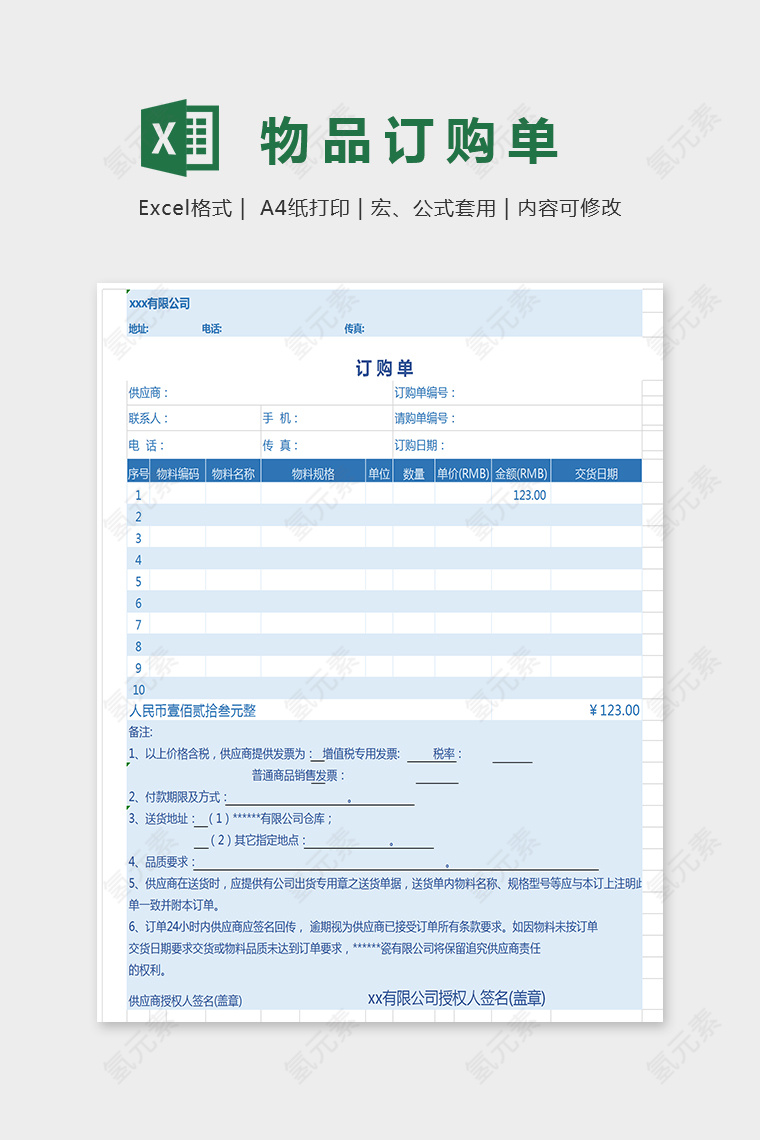
Task: Click the 物料名称 column header
Action: [233, 473]
